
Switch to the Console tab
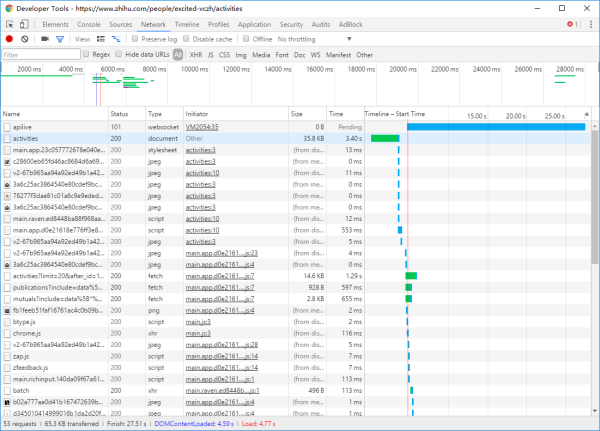88,23
